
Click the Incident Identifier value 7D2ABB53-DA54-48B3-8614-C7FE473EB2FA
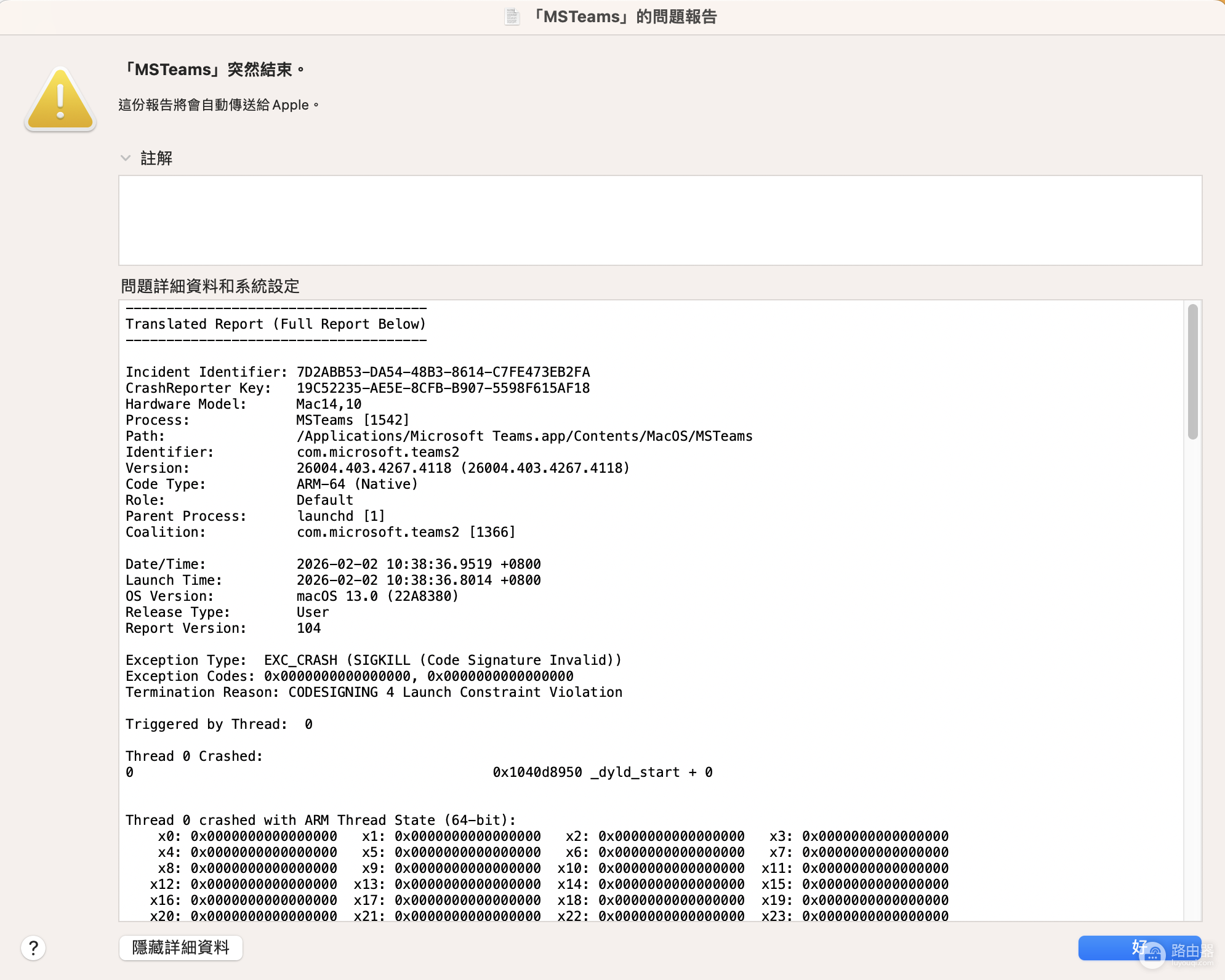pos(443,372)
